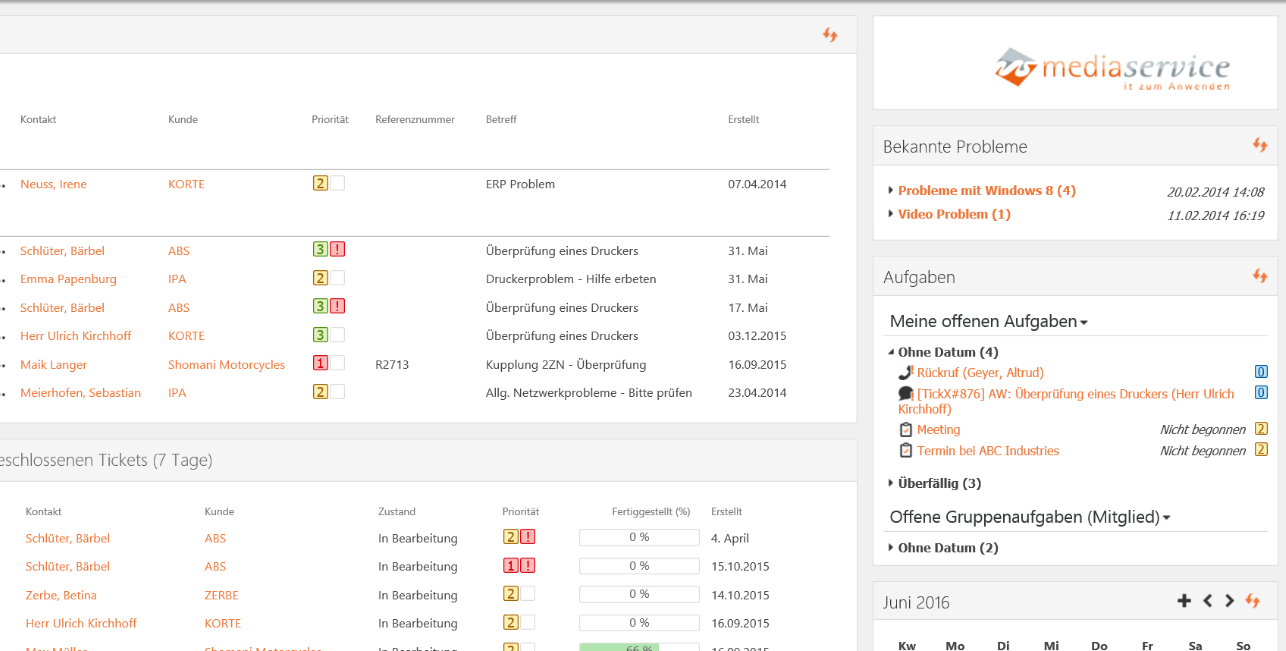Toggle empty flag box of Neuss, Irene ticket
This screenshot has height=651, width=1286.
point(338,183)
